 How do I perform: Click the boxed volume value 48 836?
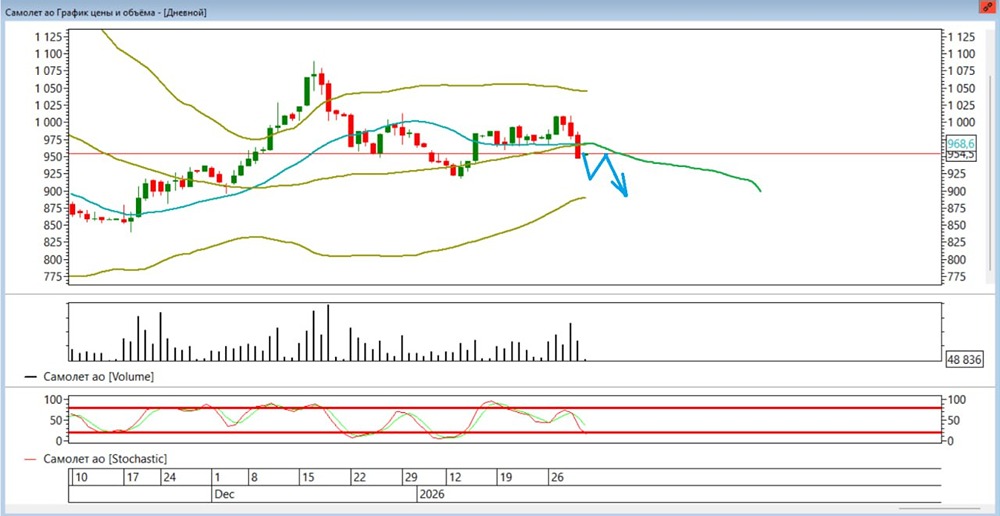pyautogui.click(x=965, y=360)
